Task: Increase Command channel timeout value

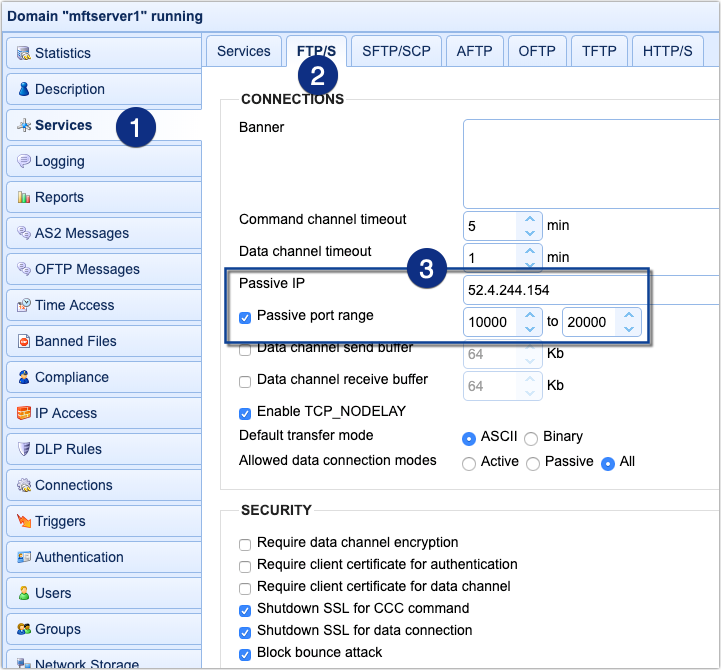Action: pyautogui.click(x=530, y=219)
